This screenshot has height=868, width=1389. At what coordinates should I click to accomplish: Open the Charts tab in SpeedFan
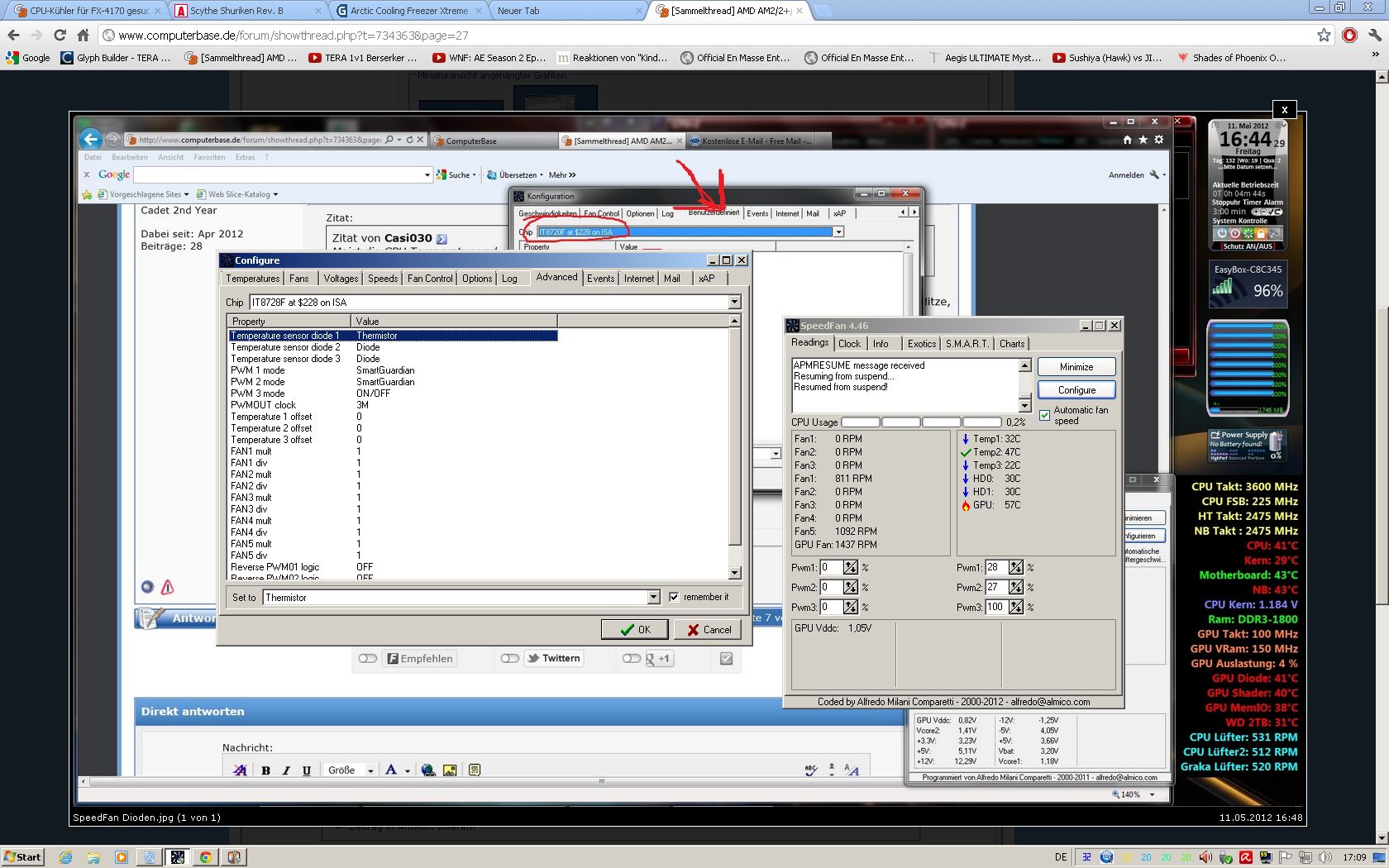(x=1012, y=344)
